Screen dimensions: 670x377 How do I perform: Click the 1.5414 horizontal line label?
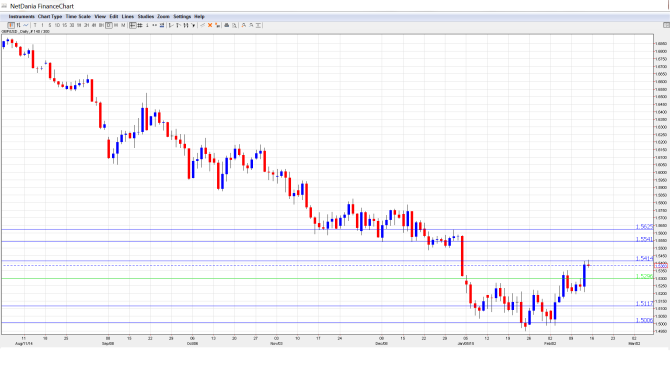(x=644, y=258)
